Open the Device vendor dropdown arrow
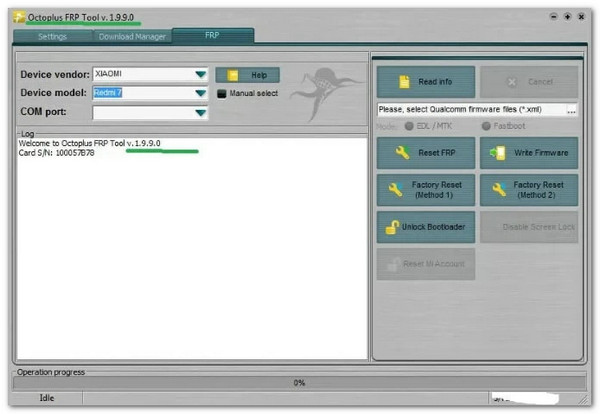The height and width of the screenshot is (414, 600). [201, 74]
